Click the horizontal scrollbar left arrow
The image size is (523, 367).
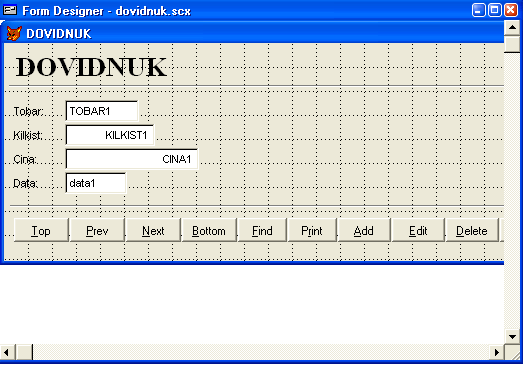point(7,352)
